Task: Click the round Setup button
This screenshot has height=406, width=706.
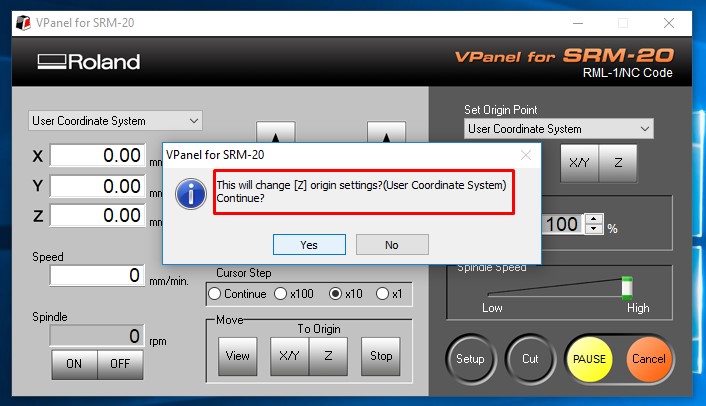Action: point(471,359)
